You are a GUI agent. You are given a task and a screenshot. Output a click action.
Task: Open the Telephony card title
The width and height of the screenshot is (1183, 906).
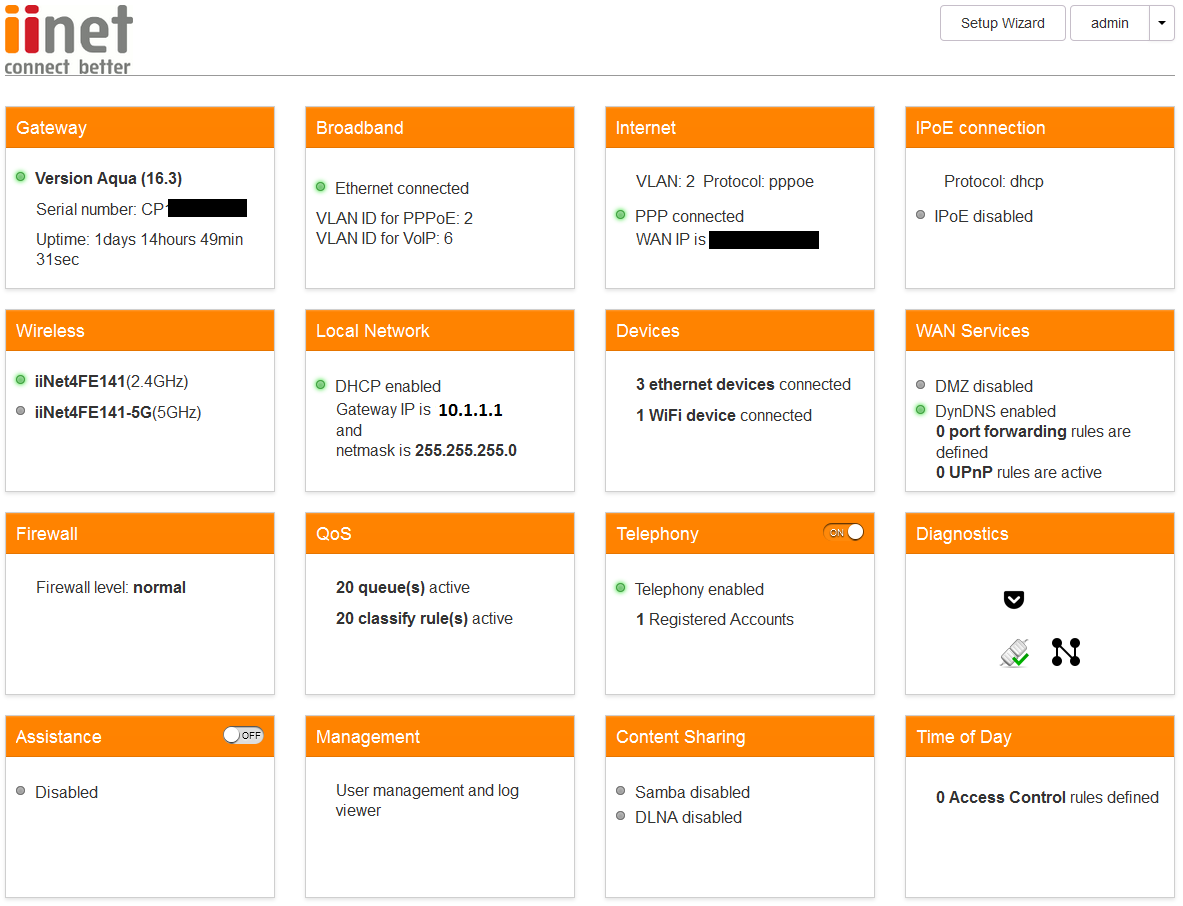657,534
